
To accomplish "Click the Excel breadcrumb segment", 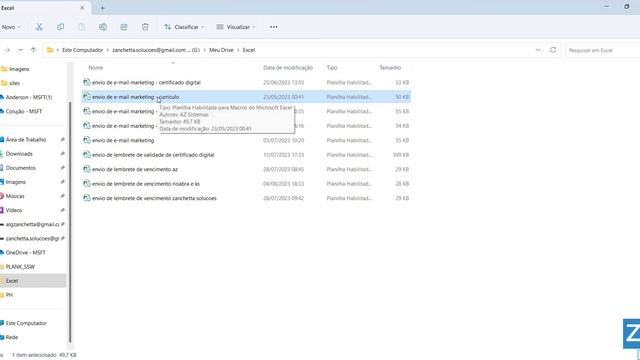I will (249, 50).
